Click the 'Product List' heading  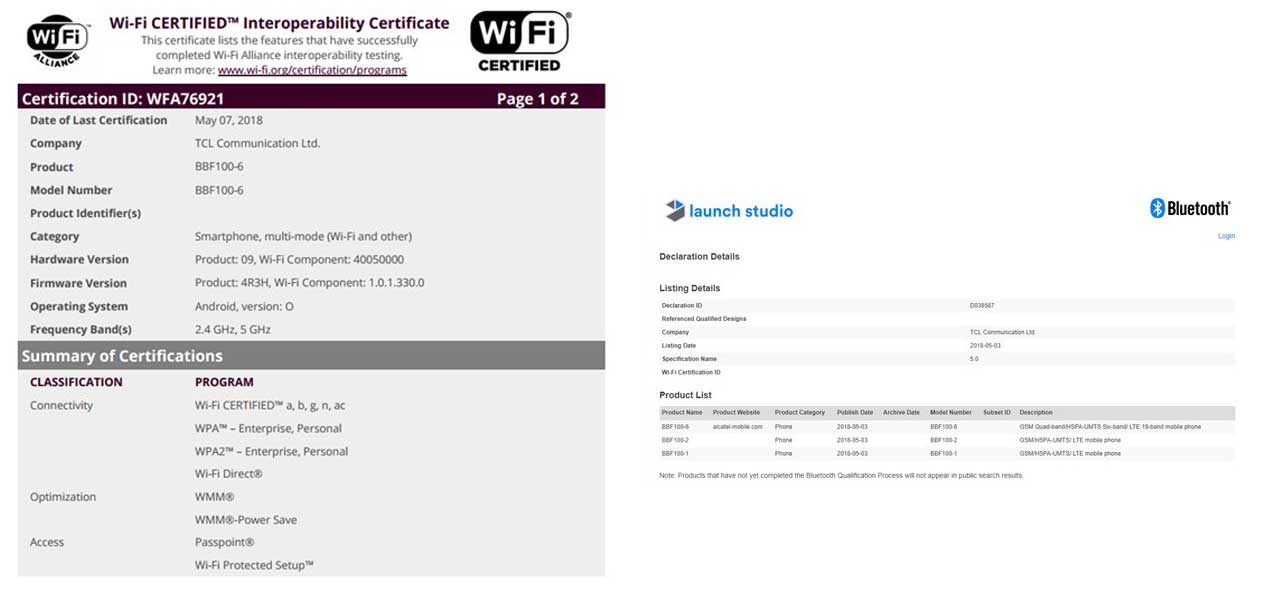point(686,395)
